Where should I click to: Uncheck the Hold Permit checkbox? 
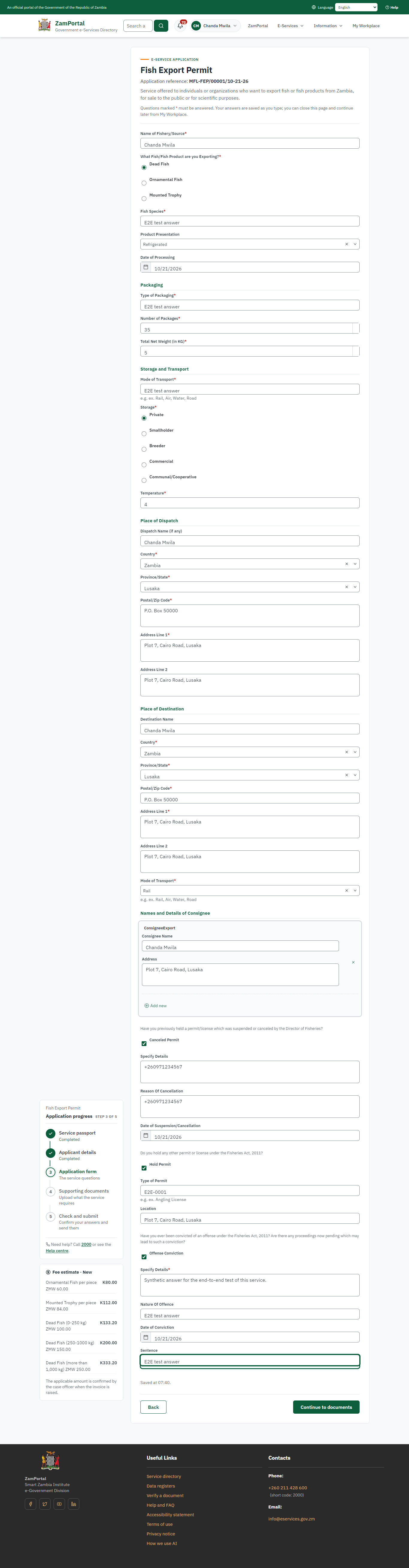point(144,1168)
